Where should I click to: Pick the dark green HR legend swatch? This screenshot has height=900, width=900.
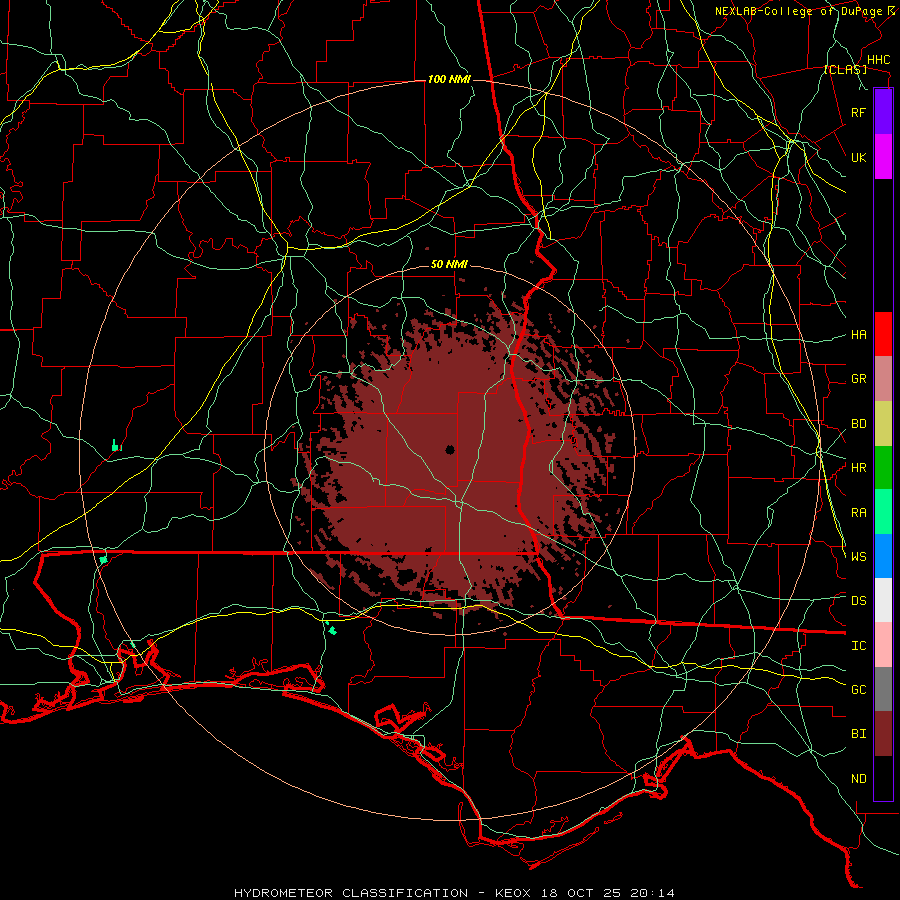(883, 468)
